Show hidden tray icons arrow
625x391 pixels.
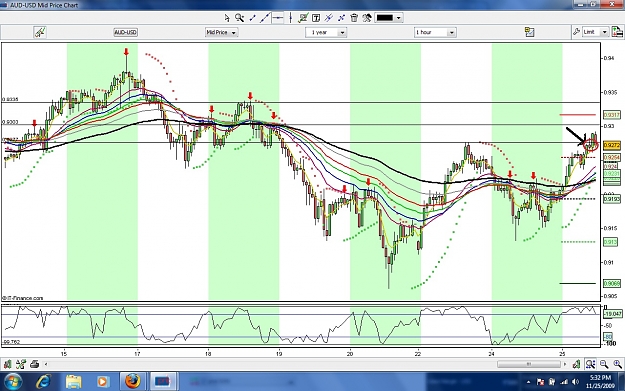pyautogui.click(x=529, y=382)
